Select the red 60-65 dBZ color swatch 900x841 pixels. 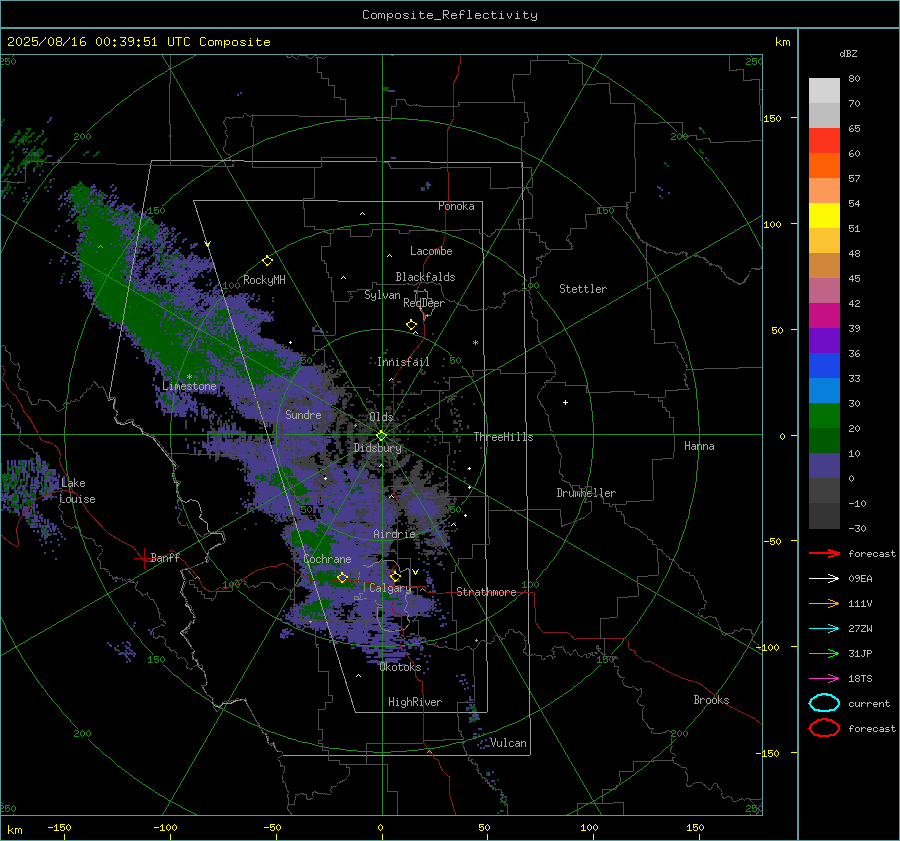(x=824, y=141)
